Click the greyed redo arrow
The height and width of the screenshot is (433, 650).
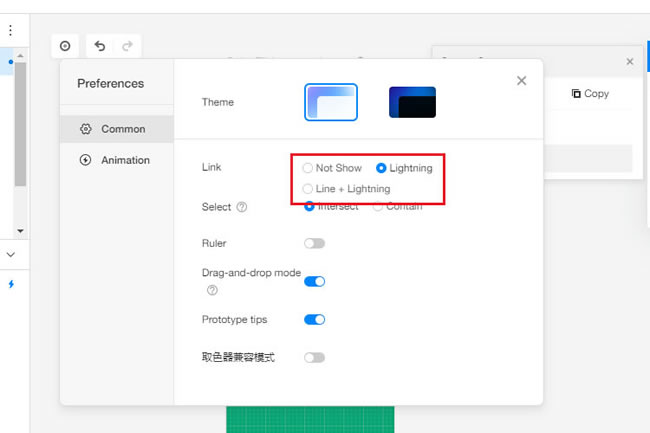point(127,46)
